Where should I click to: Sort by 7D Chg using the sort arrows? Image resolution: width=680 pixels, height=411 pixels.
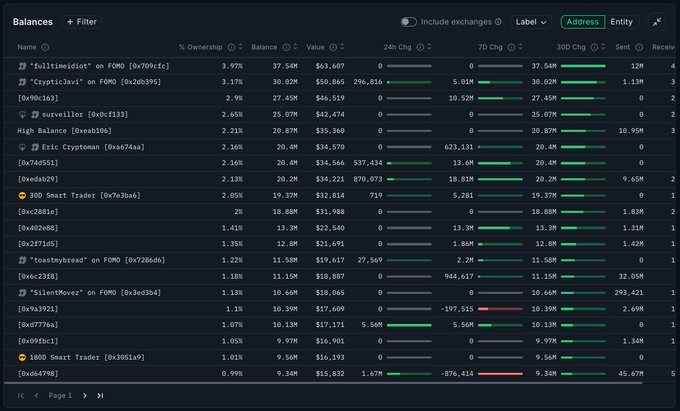point(520,47)
